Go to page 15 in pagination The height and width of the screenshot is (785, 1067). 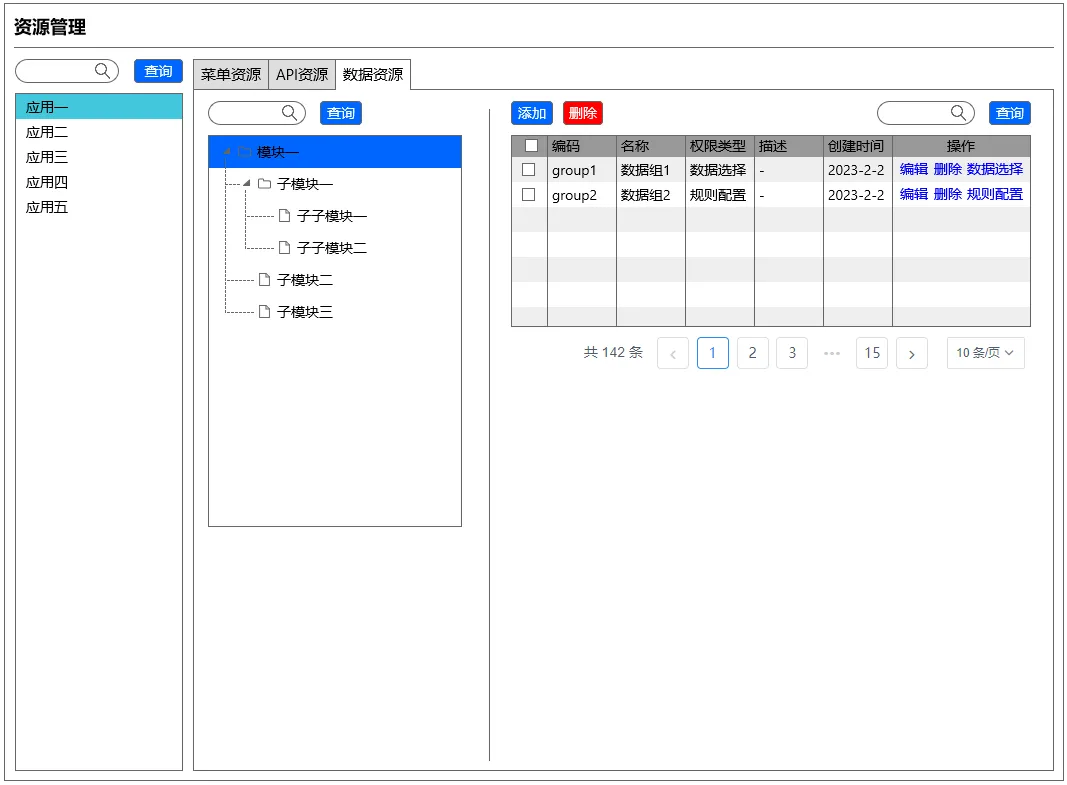pyautogui.click(x=872, y=353)
